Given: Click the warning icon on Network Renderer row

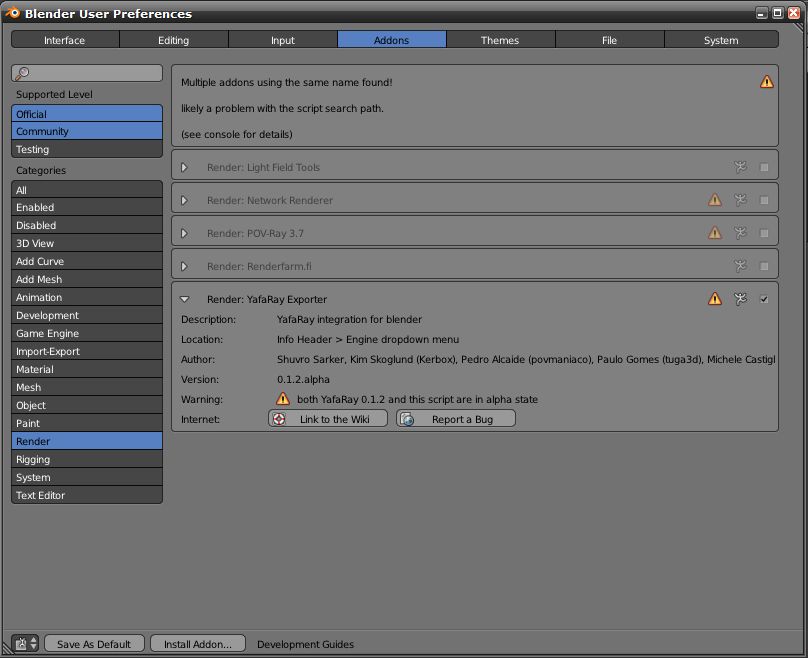Looking at the screenshot, I should point(714,200).
